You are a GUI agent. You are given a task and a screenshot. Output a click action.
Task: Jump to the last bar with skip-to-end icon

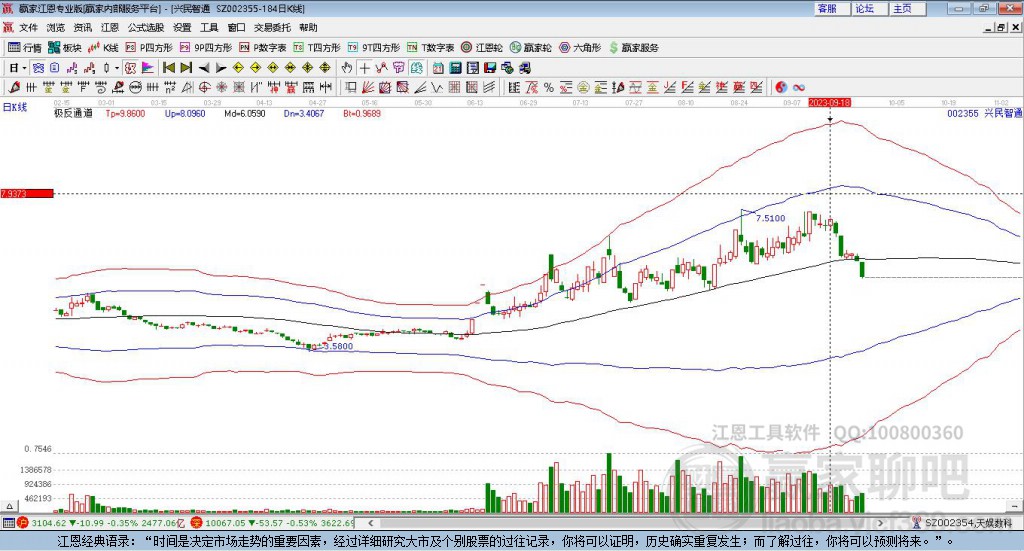pos(186,68)
